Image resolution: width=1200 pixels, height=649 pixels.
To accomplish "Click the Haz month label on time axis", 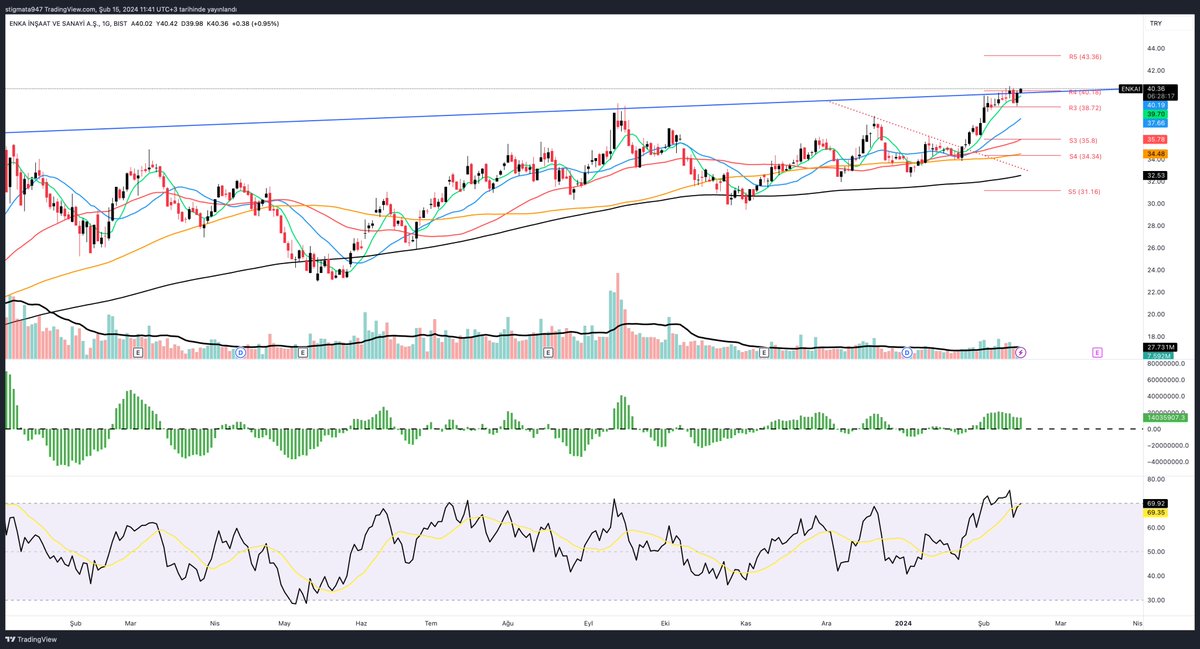I will [361, 621].
